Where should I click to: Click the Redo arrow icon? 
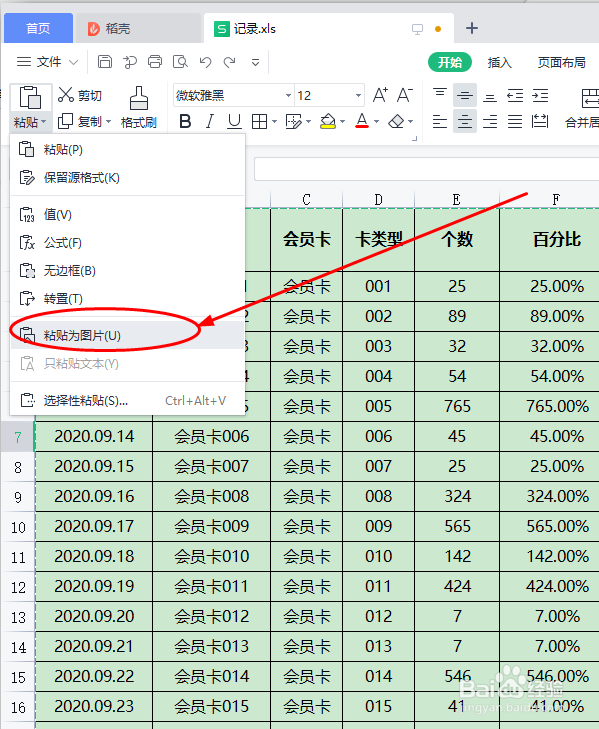pos(230,62)
